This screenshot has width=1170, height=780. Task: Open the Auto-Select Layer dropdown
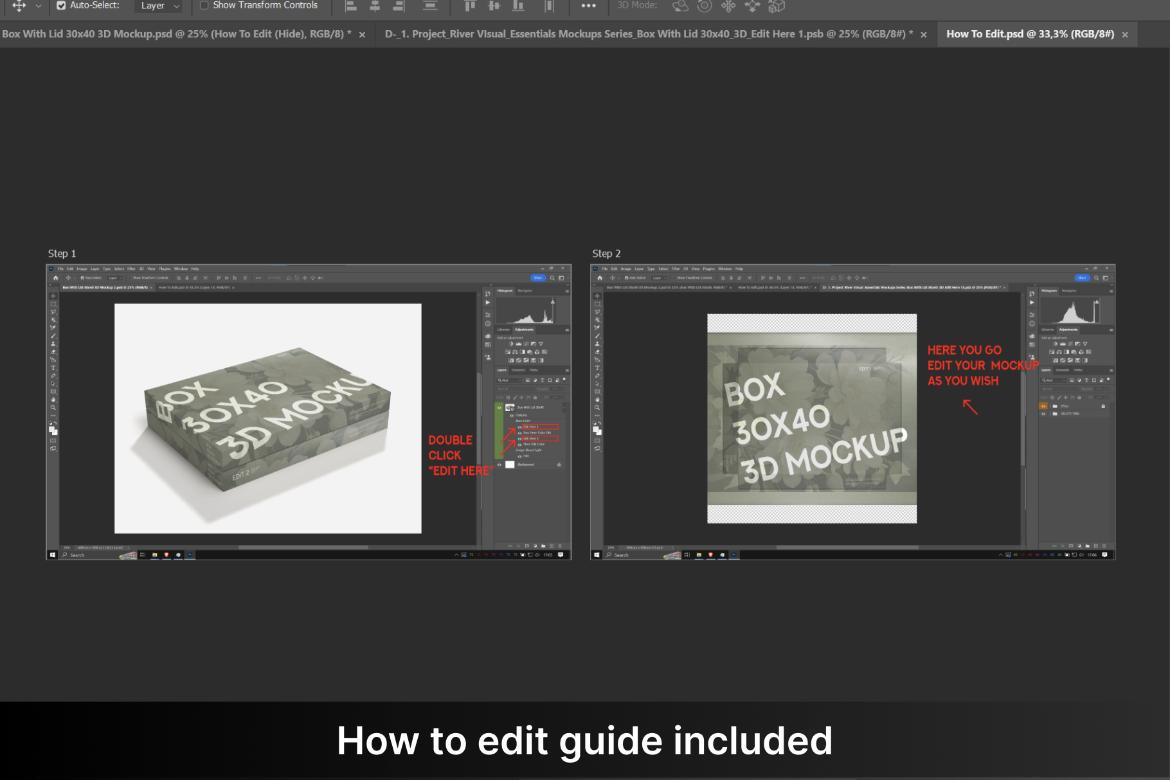coord(160,6)
